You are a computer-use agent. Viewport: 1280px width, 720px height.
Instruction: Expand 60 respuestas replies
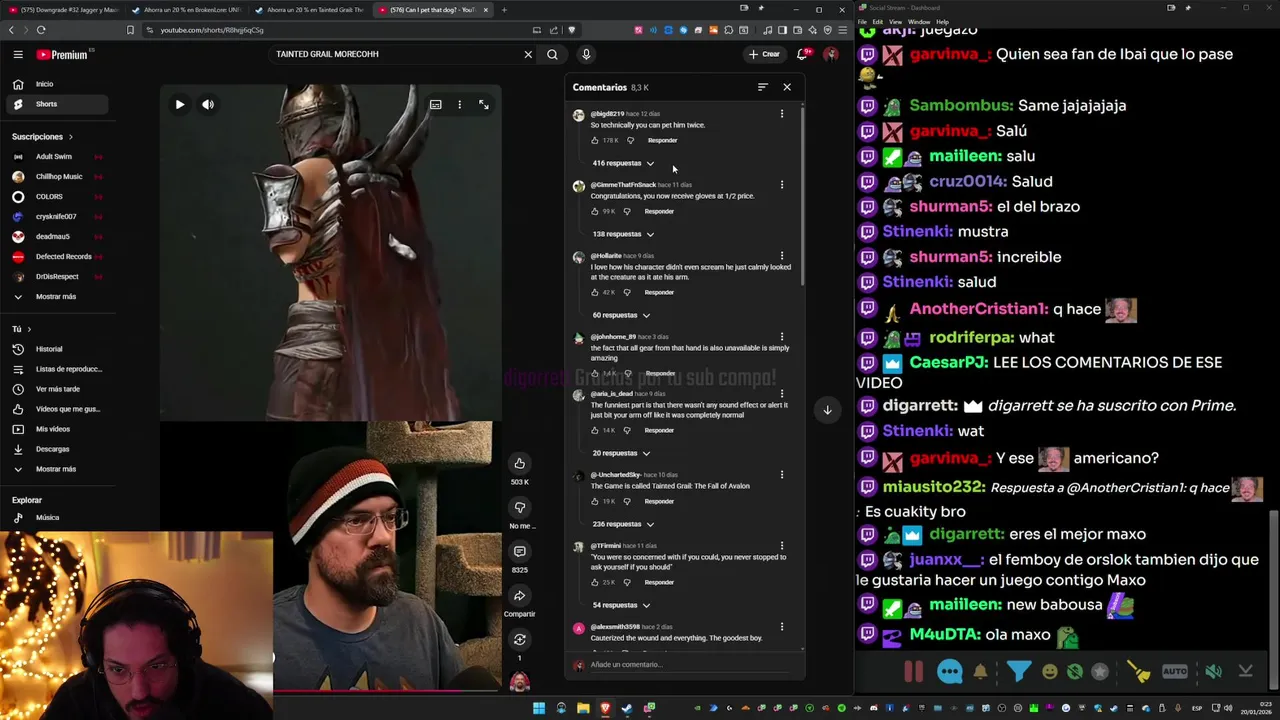(x=621, y=315)
